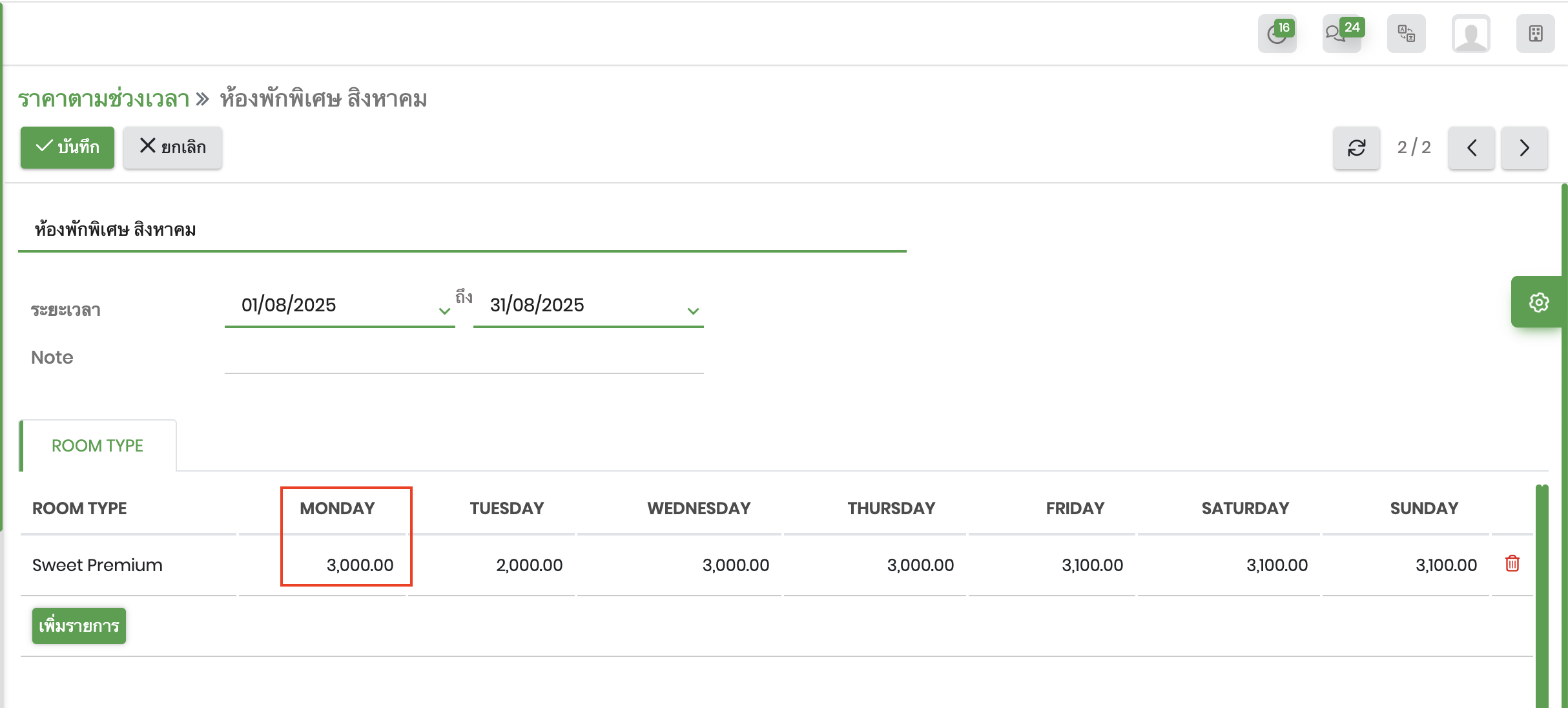Click the language translate icon

pos(1406,34)
